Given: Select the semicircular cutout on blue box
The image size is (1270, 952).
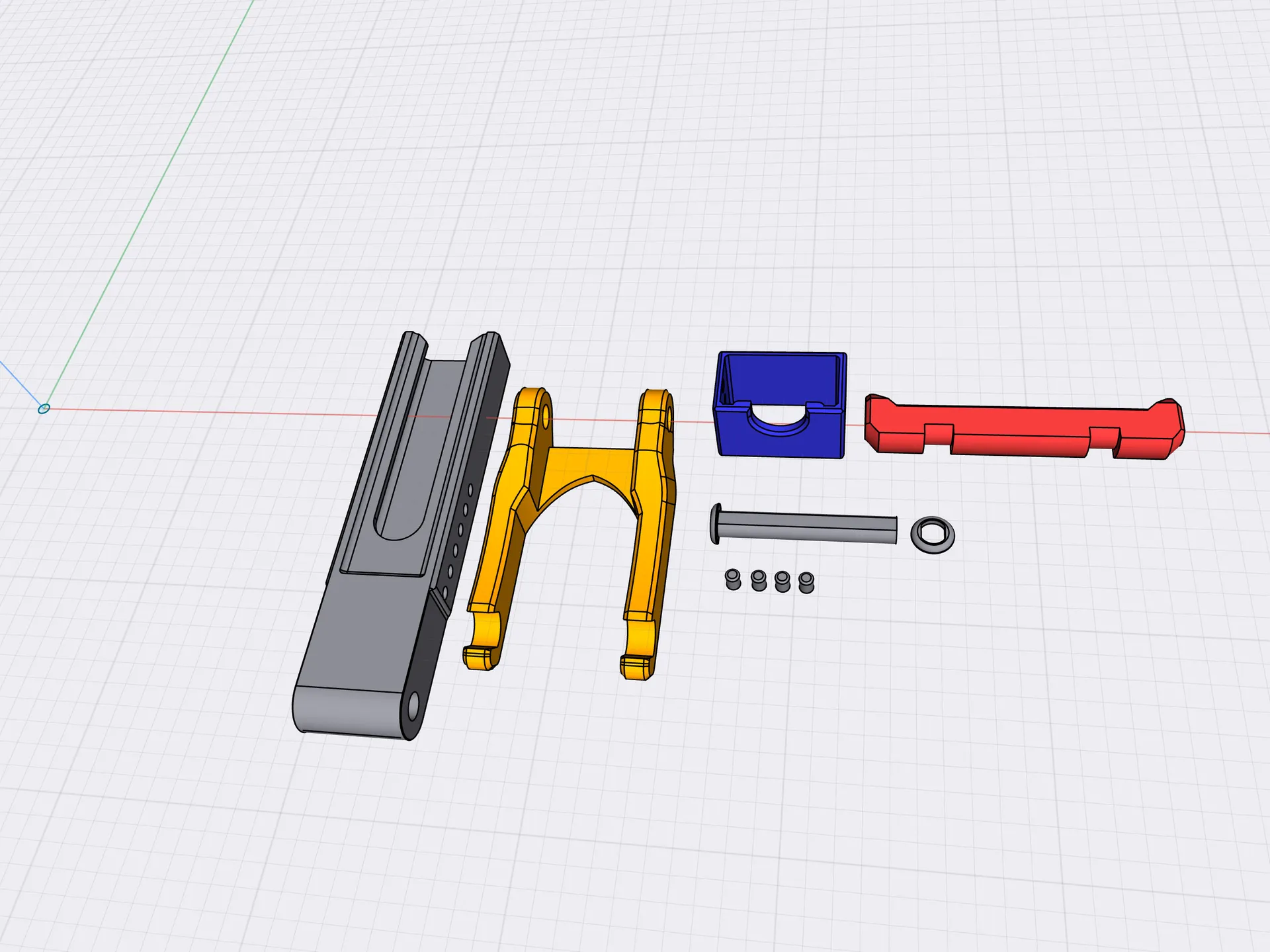Looking at the screenshot, I should (779, 420).
